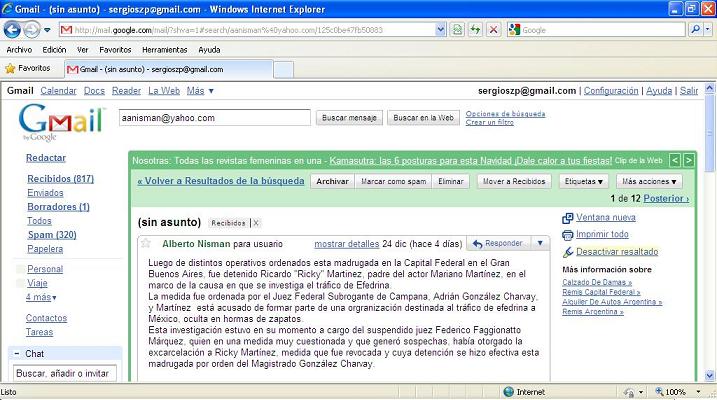717x400 pixels.
Task: Open the recent pages dropdown arrow
Action: (x=47, y=30)
